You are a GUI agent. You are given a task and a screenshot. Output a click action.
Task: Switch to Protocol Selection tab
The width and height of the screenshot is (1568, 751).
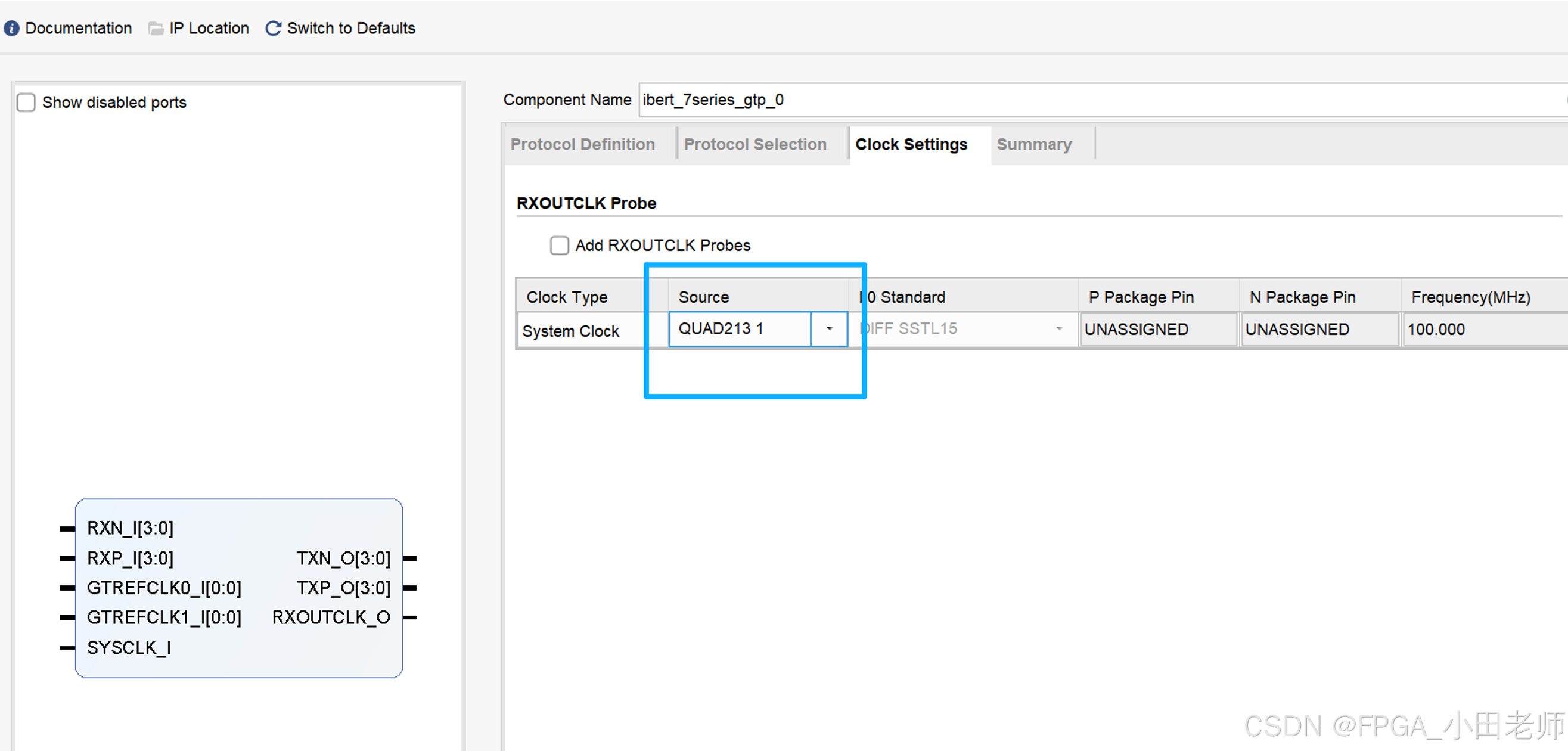click(x=754, y=144)
